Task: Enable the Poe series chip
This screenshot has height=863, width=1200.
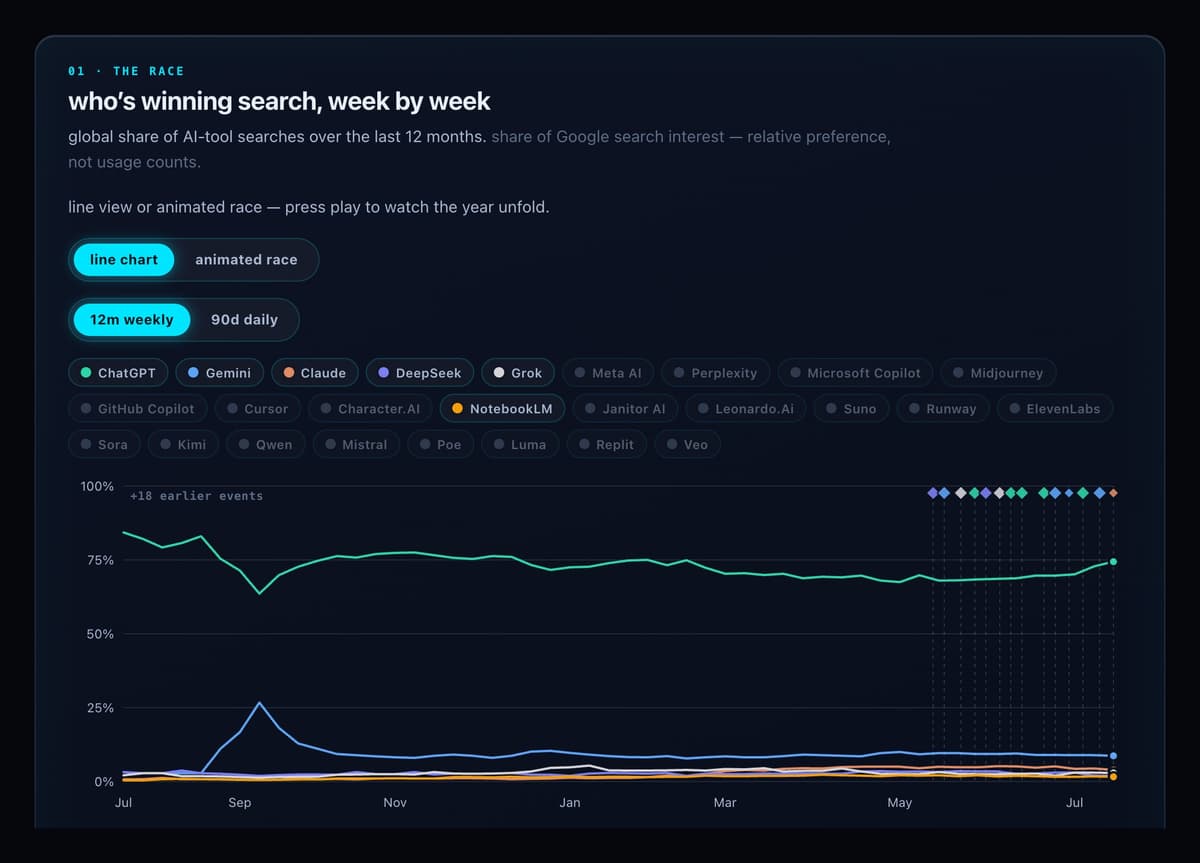Action: [441, 445]
